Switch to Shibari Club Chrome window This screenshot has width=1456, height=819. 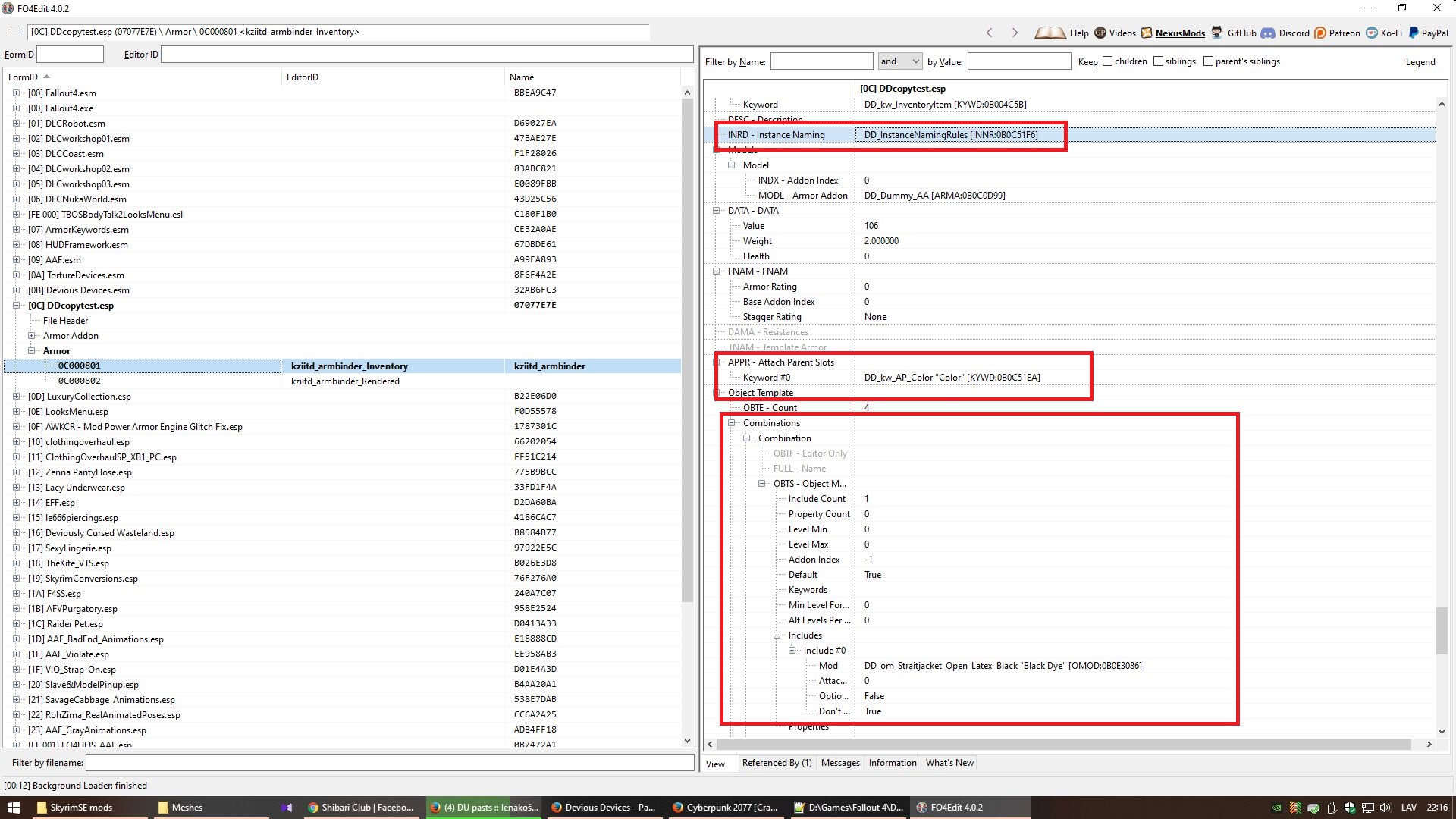click(x=362, y=808)
